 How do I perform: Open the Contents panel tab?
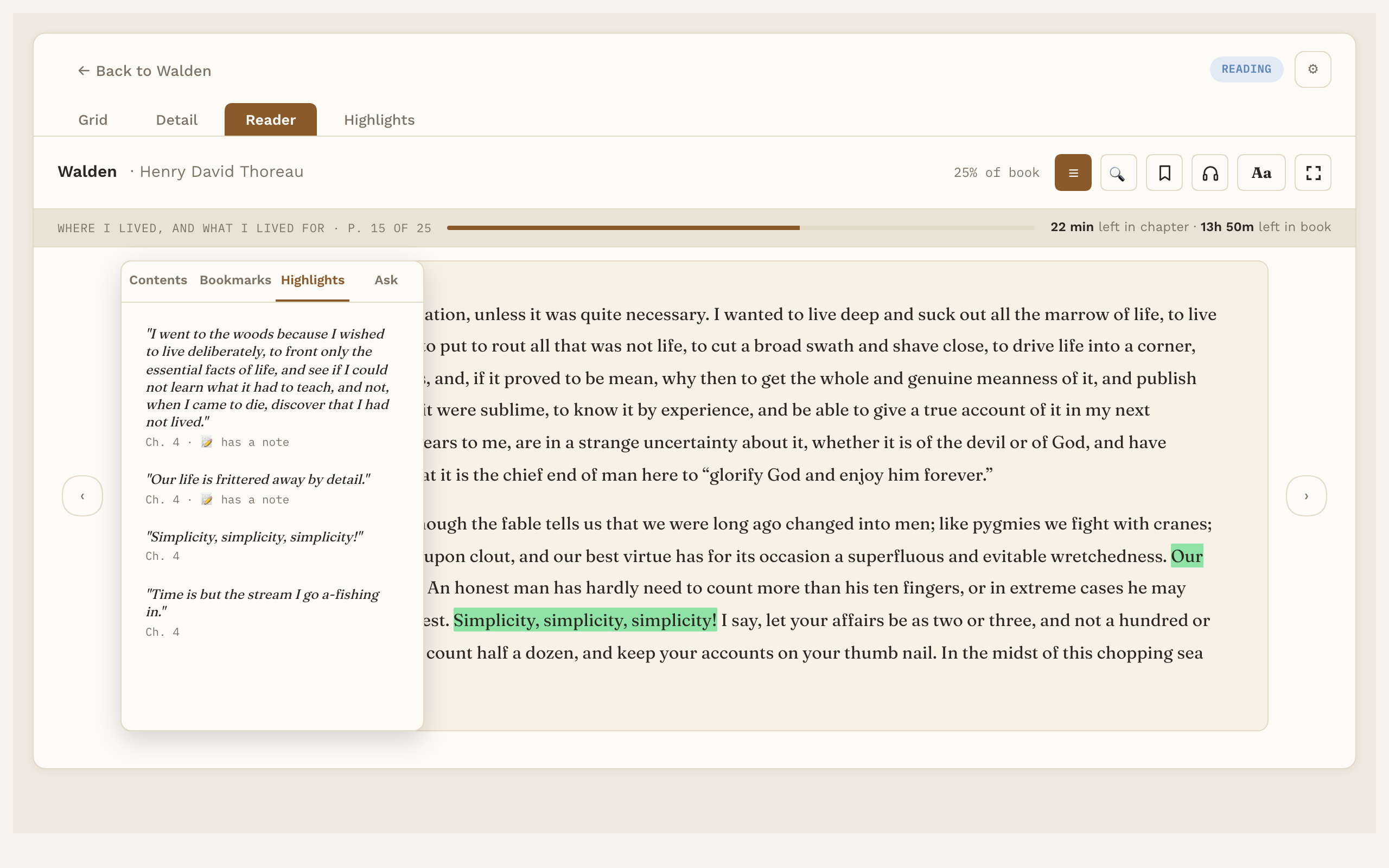point(158,280)
